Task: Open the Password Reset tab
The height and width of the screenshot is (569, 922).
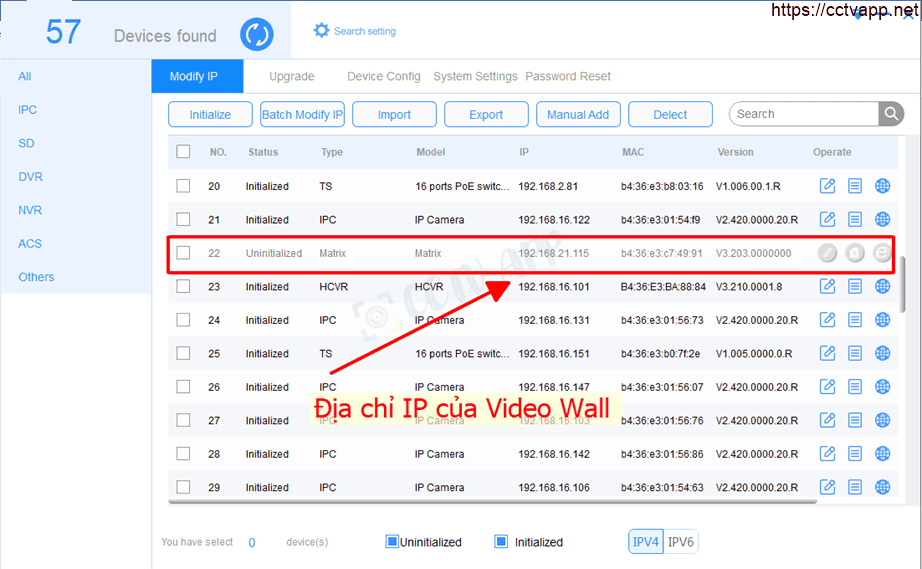Action: pos(568,76)
